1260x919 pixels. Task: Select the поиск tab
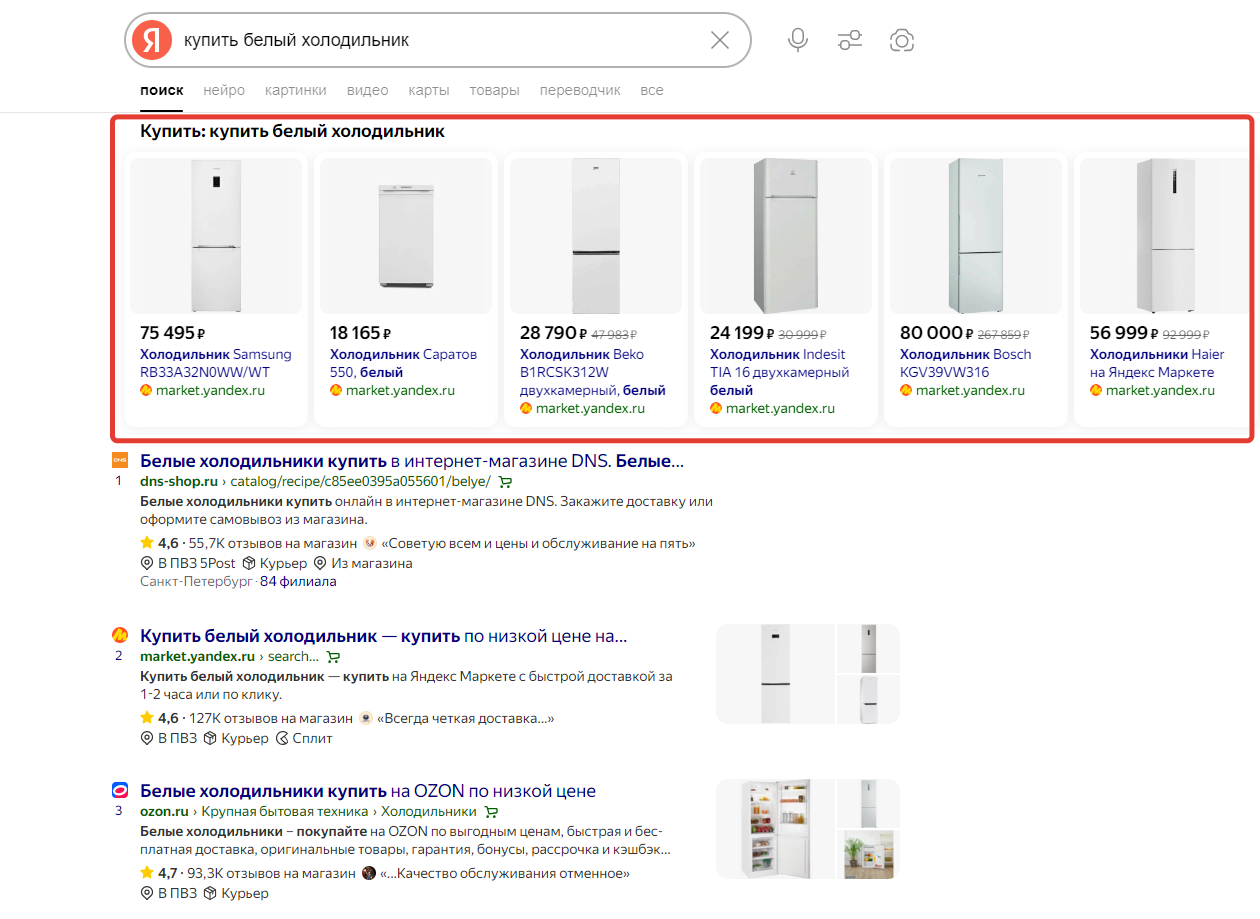pyautogui.click(x=162, y=90)
